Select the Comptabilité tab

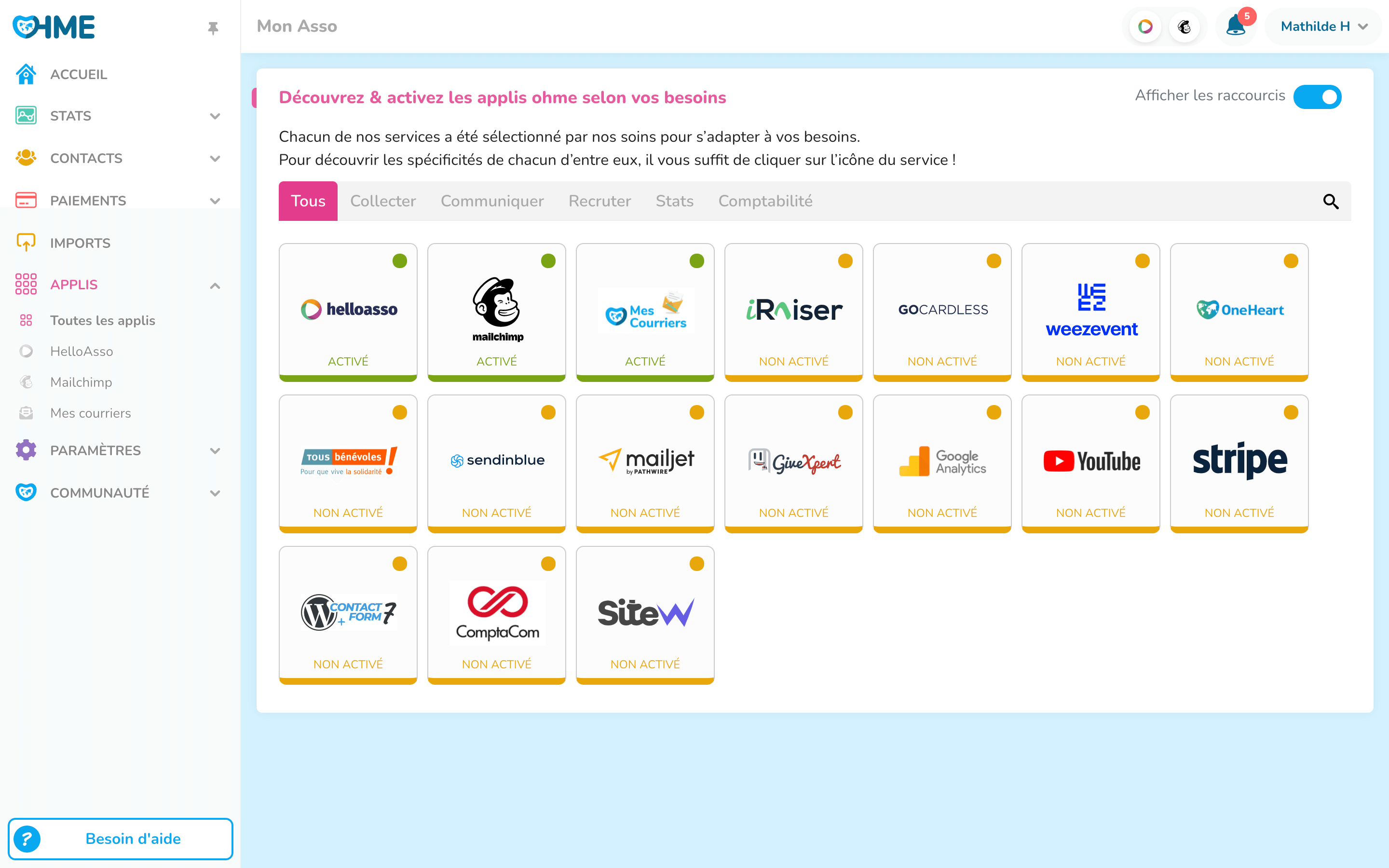(765, 201)
